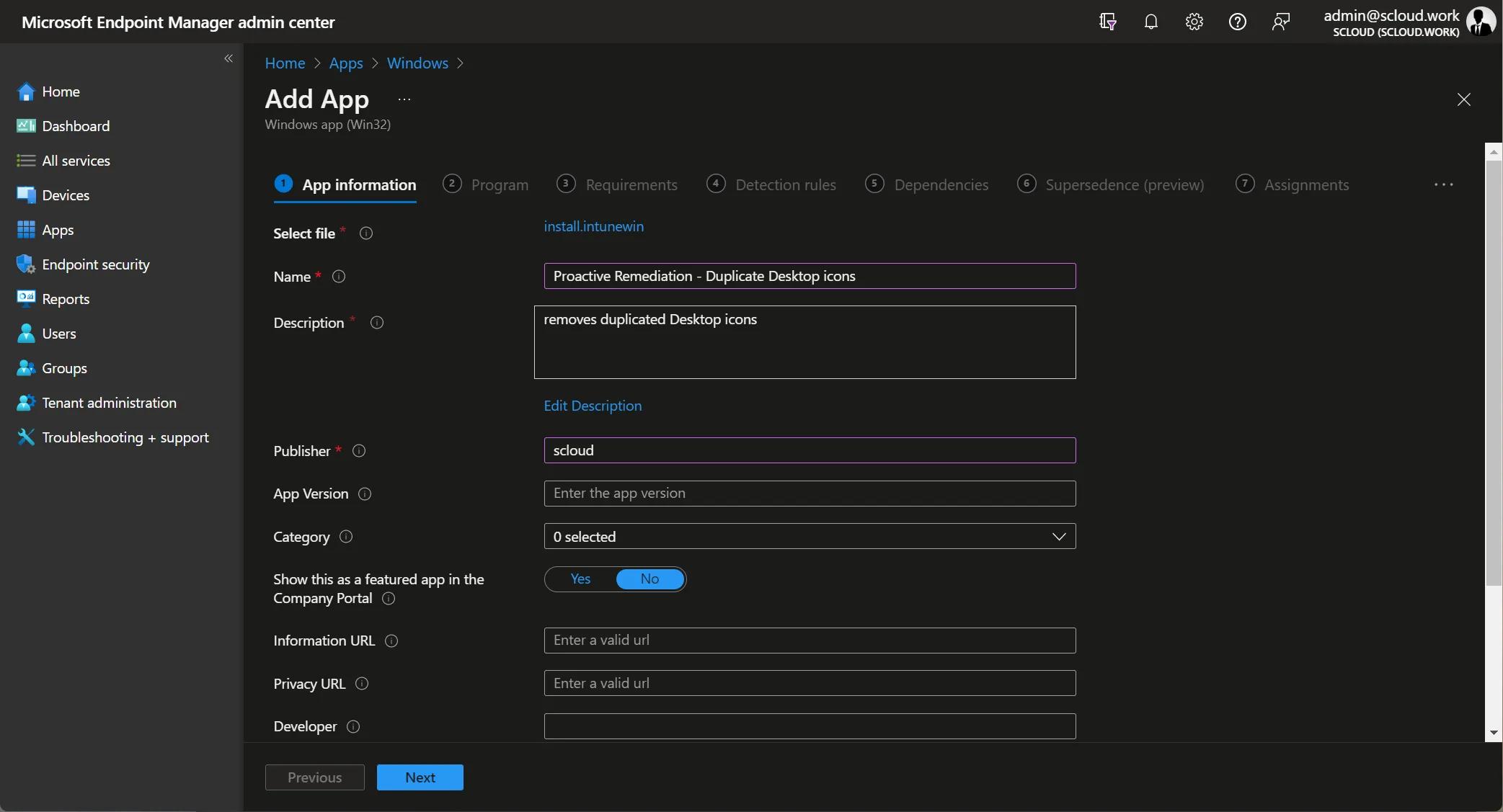Show info tooltip for Company Portal featured app

coord(389,599)
